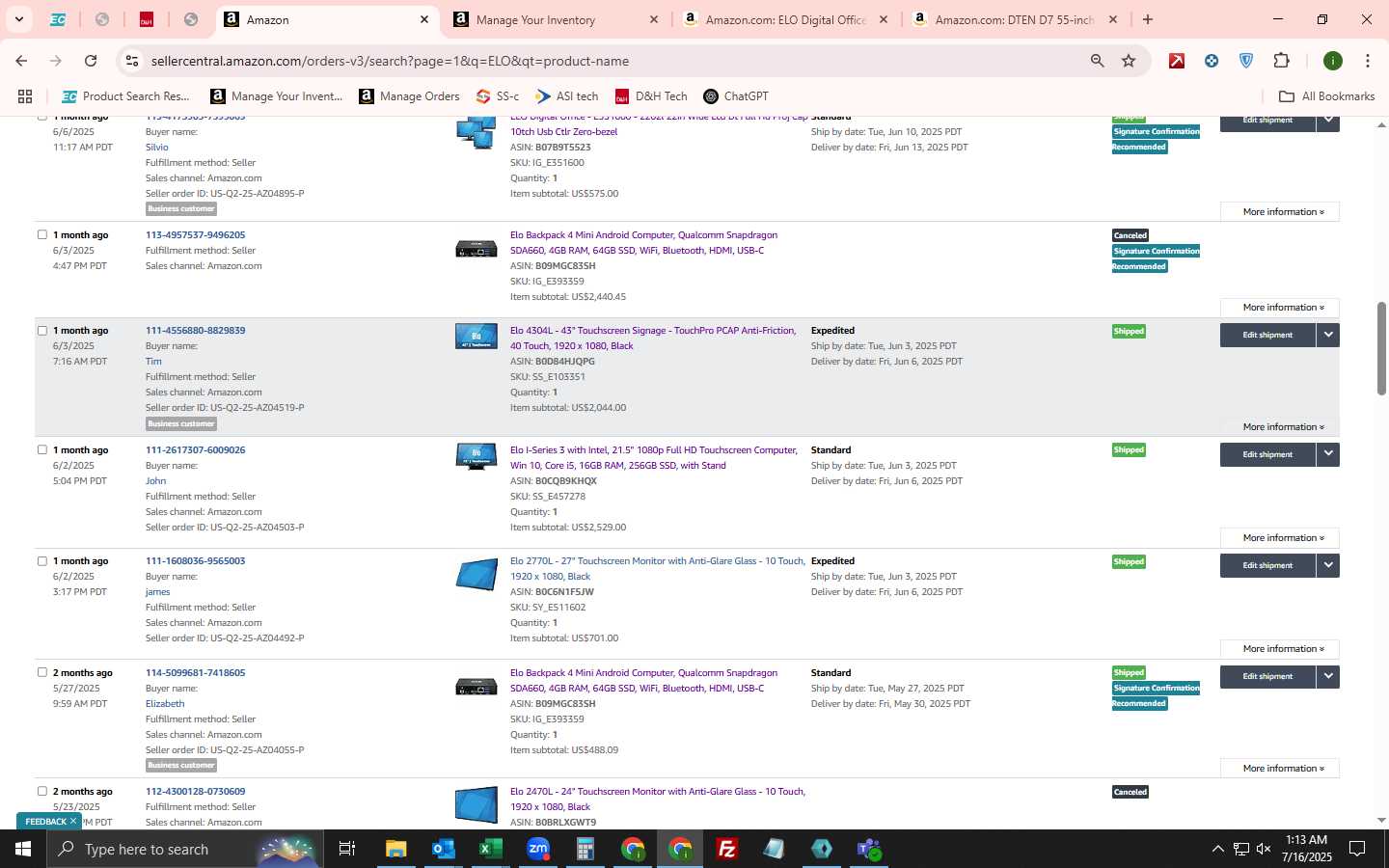Image resolution: width=1389 pixels, height=868 pixels.
Task: Open Chrome three-dot menu
Action: coord(1367,61)
